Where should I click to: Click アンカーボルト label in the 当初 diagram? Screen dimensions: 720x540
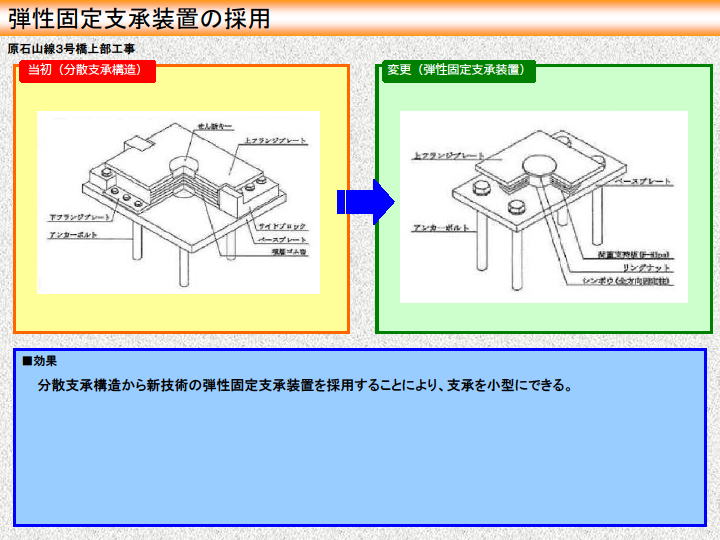point(73,235)
